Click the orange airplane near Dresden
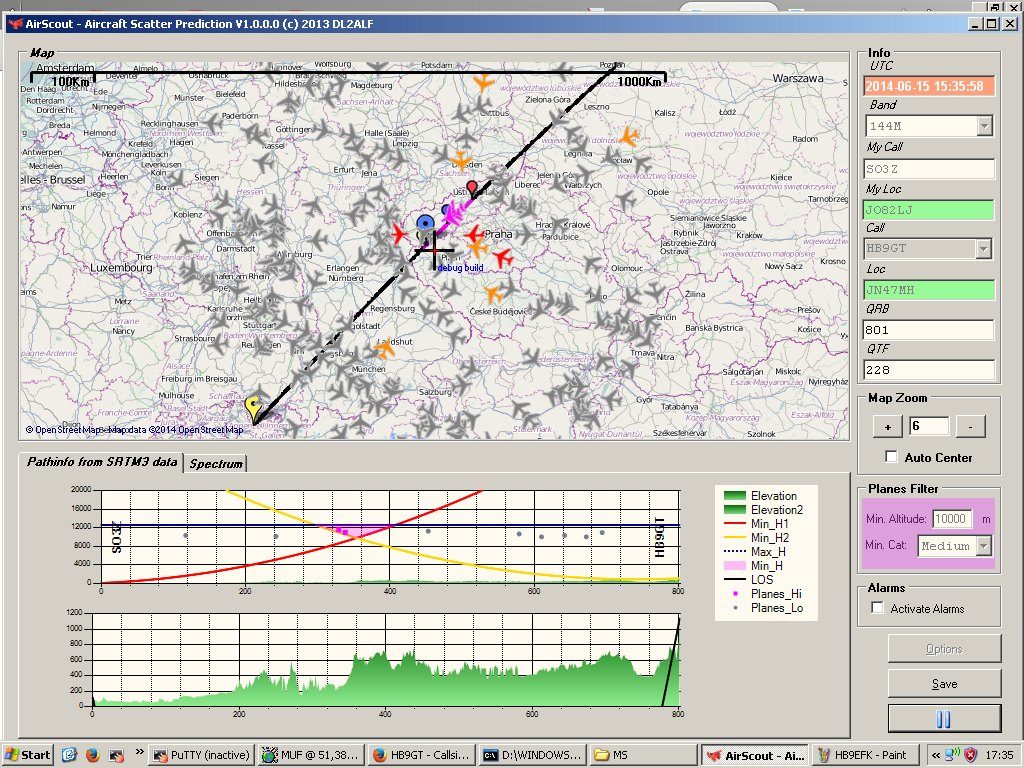 click(x=460, y=161)
